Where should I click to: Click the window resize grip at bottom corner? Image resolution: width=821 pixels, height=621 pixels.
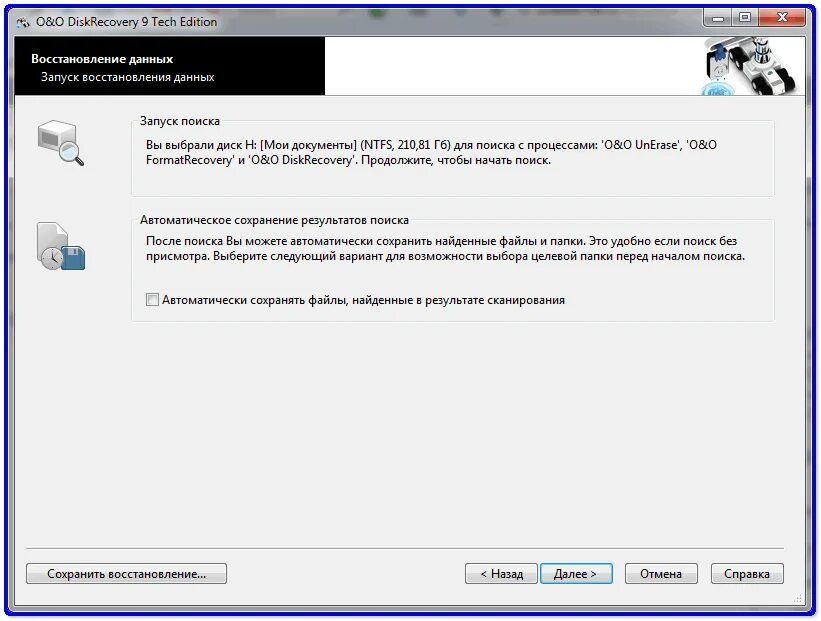pyautogui.click(x=798, y=598)
